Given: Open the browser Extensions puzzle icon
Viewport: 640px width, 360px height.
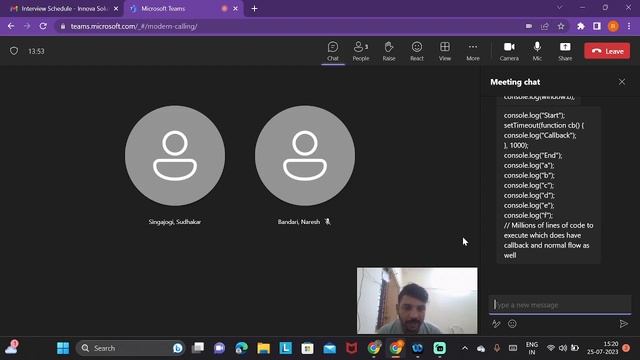Looking at the screenshot, I should pos(581,26).
